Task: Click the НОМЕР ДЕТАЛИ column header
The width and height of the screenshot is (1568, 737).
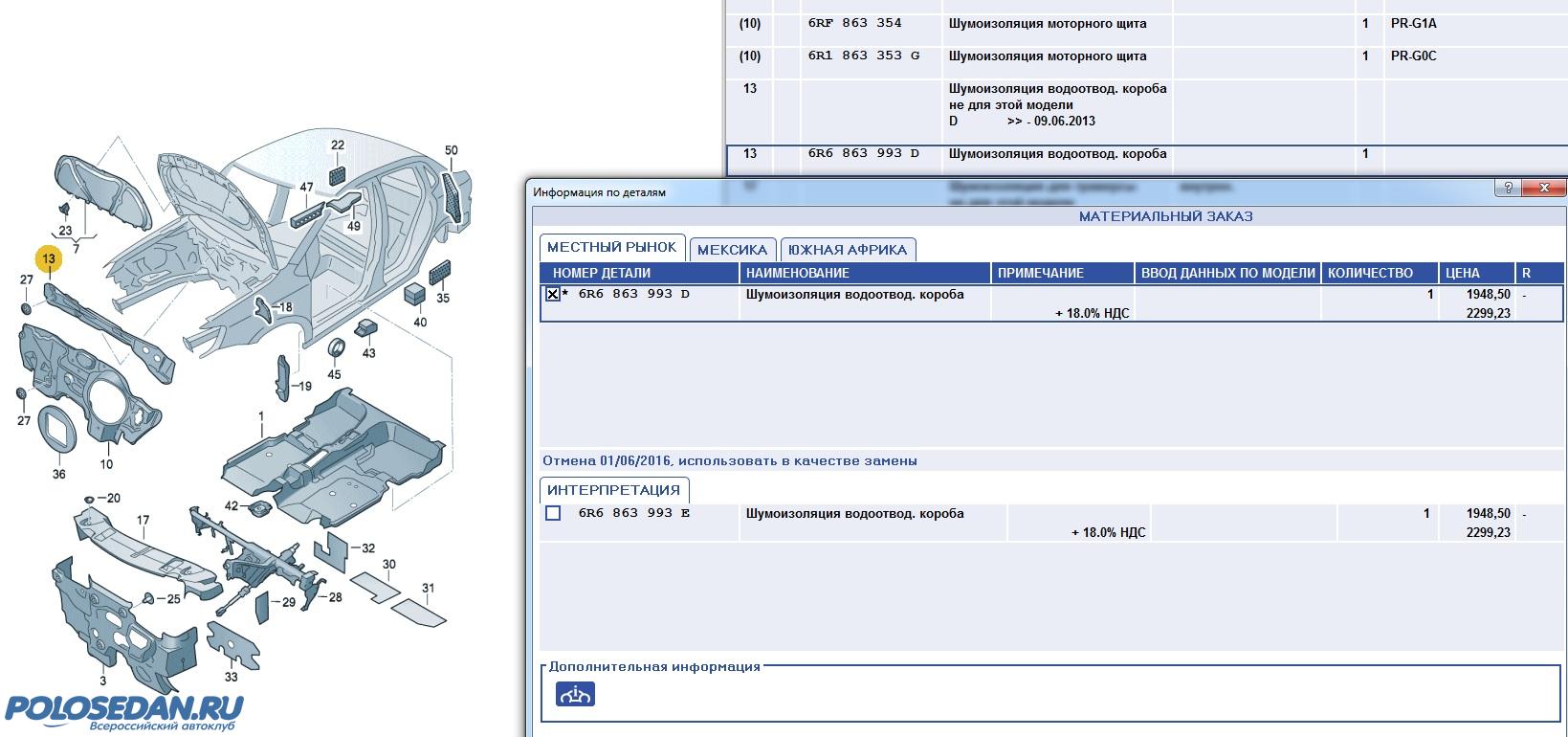Action: point(601,273)
